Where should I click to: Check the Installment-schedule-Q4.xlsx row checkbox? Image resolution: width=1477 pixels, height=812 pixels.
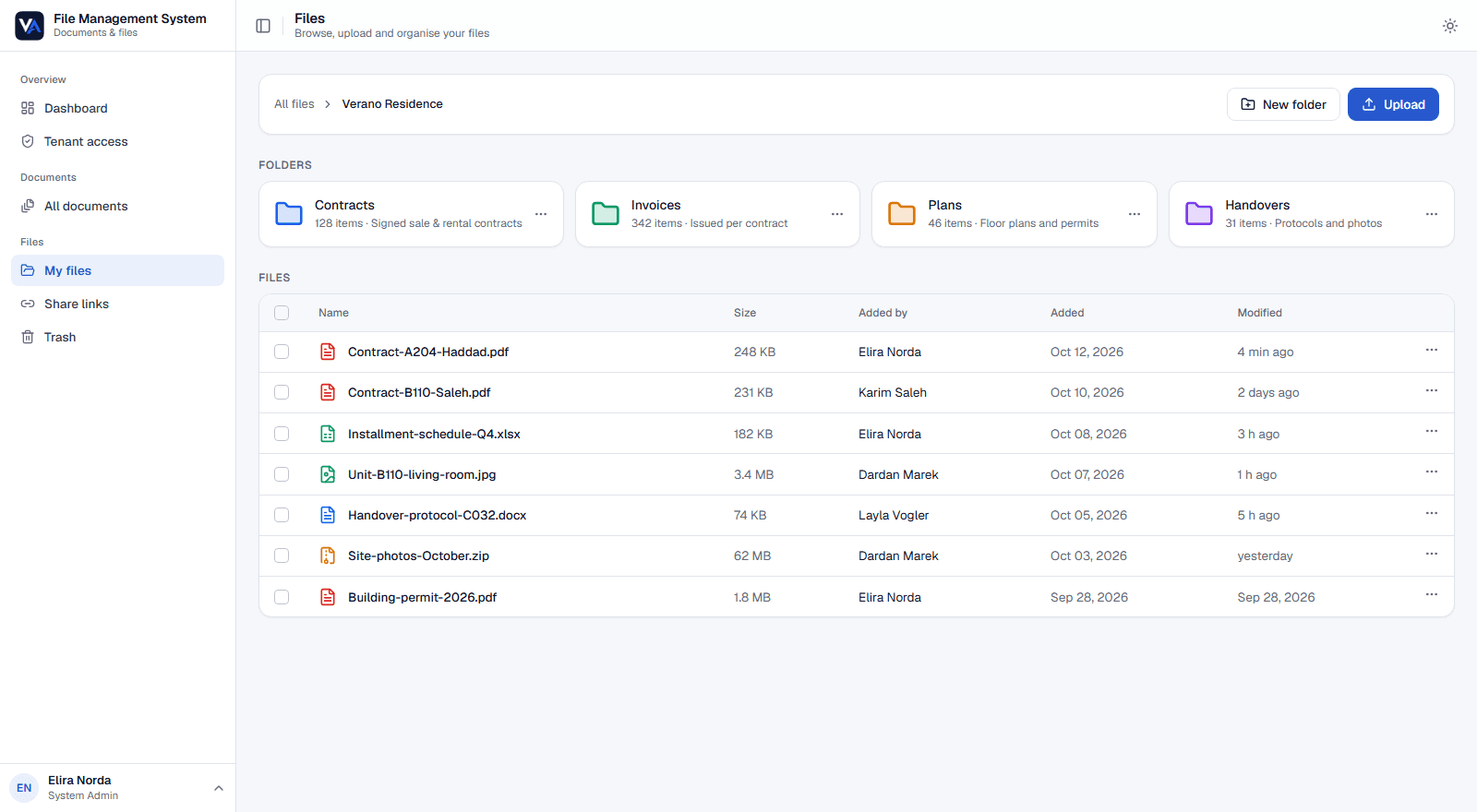click(x=282, y=434)
